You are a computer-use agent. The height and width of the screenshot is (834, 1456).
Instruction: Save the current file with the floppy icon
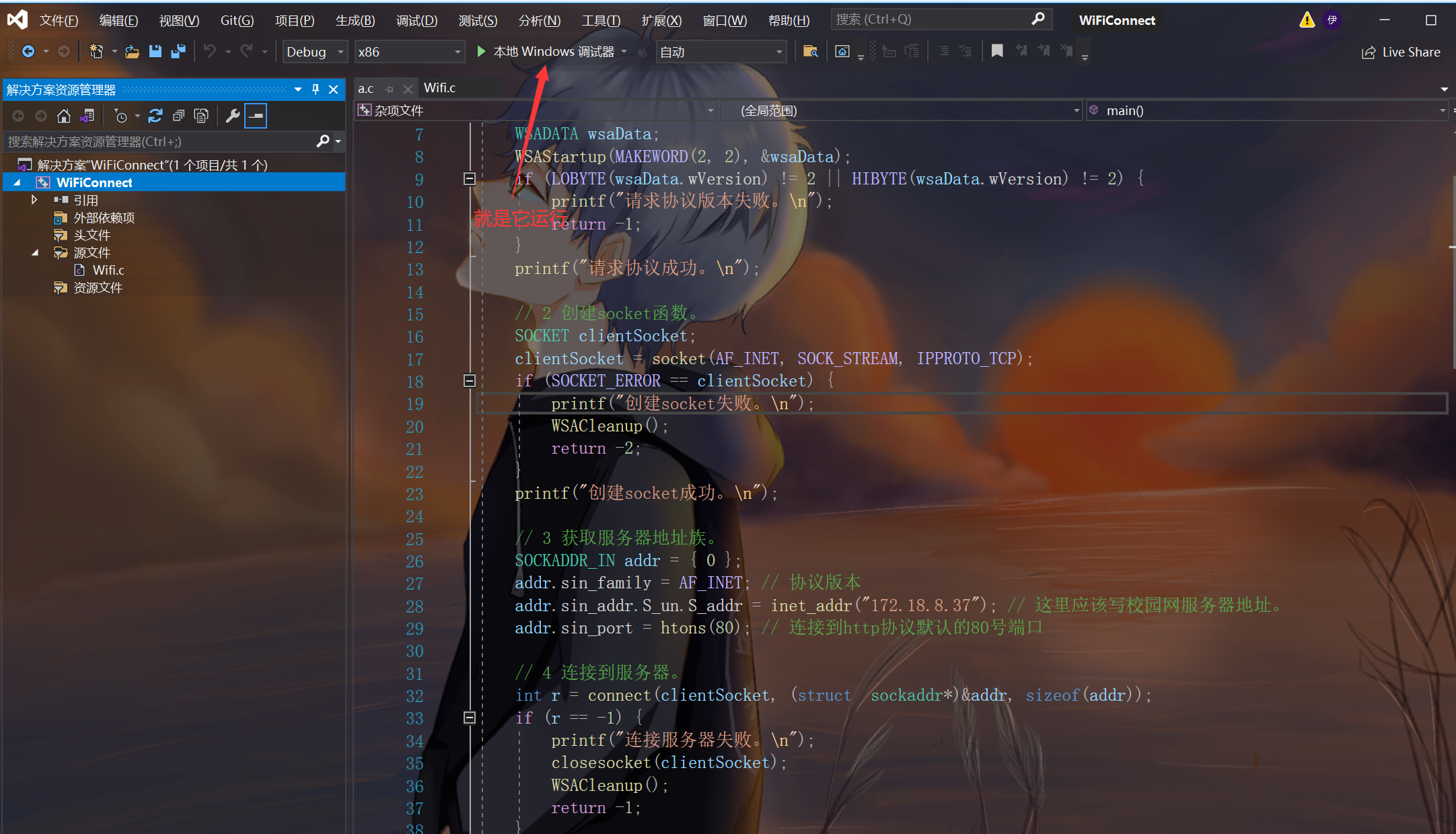tap(155, 51)
